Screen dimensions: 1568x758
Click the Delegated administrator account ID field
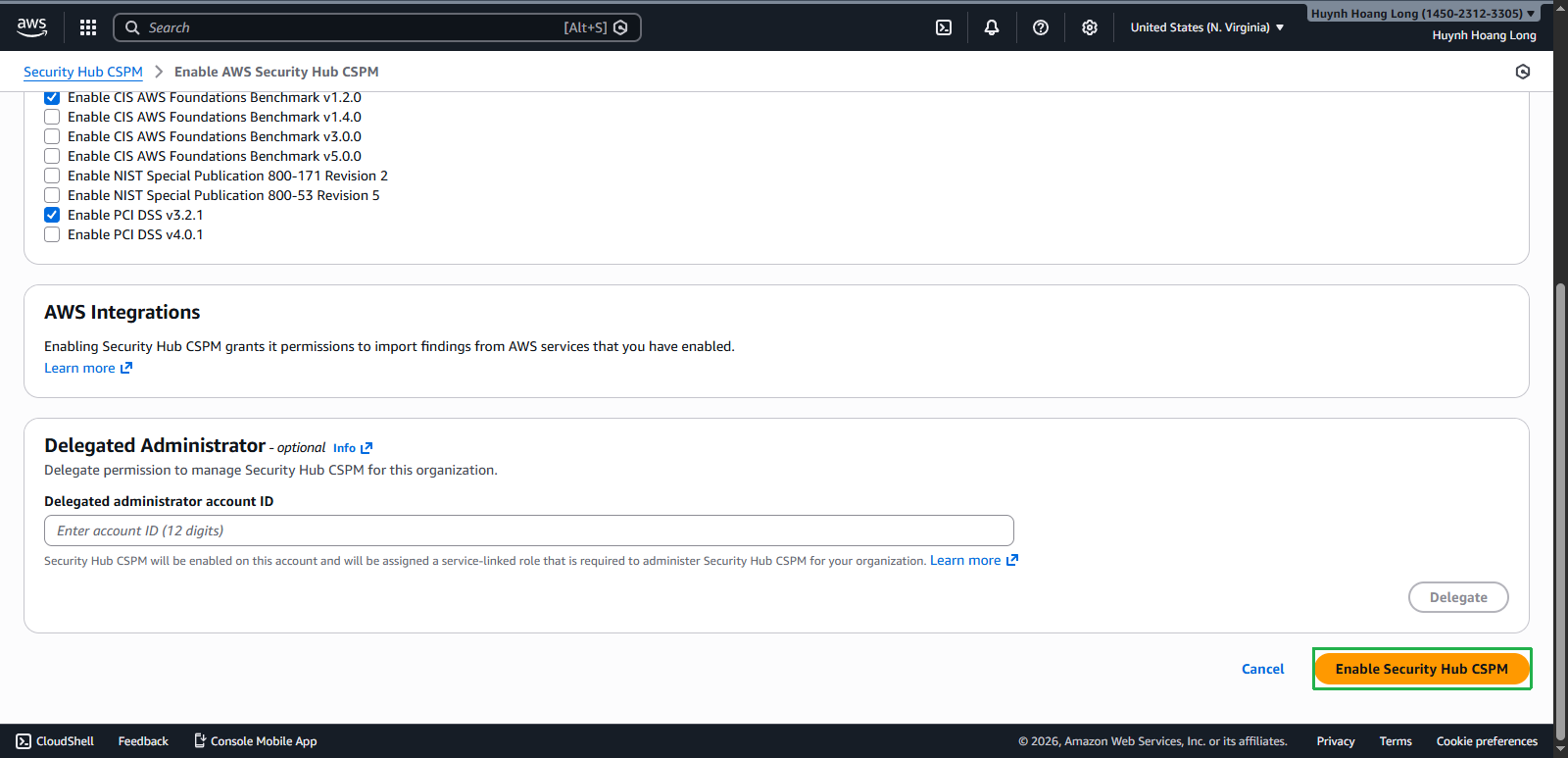(529, 531)
